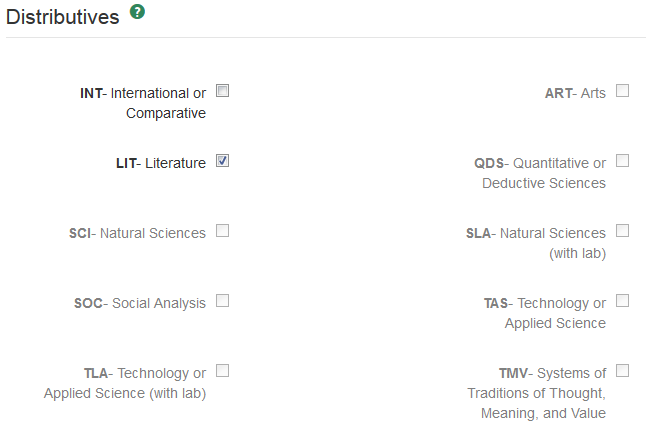The height and width of the screenshot is (428, 646).
Task: Click the Distributives section heading
Action: [62, 17]
